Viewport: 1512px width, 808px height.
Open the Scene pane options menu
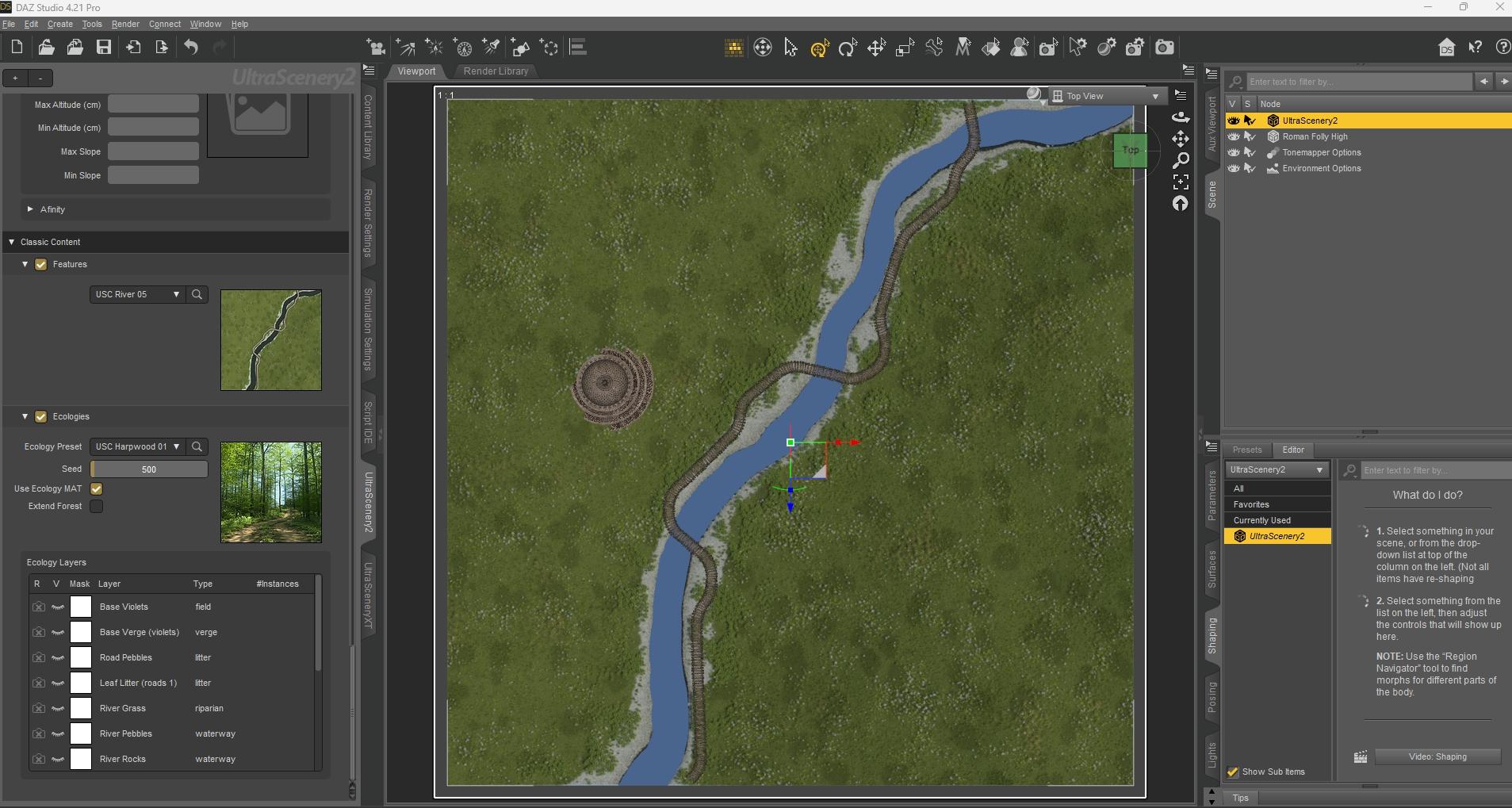1212,74
